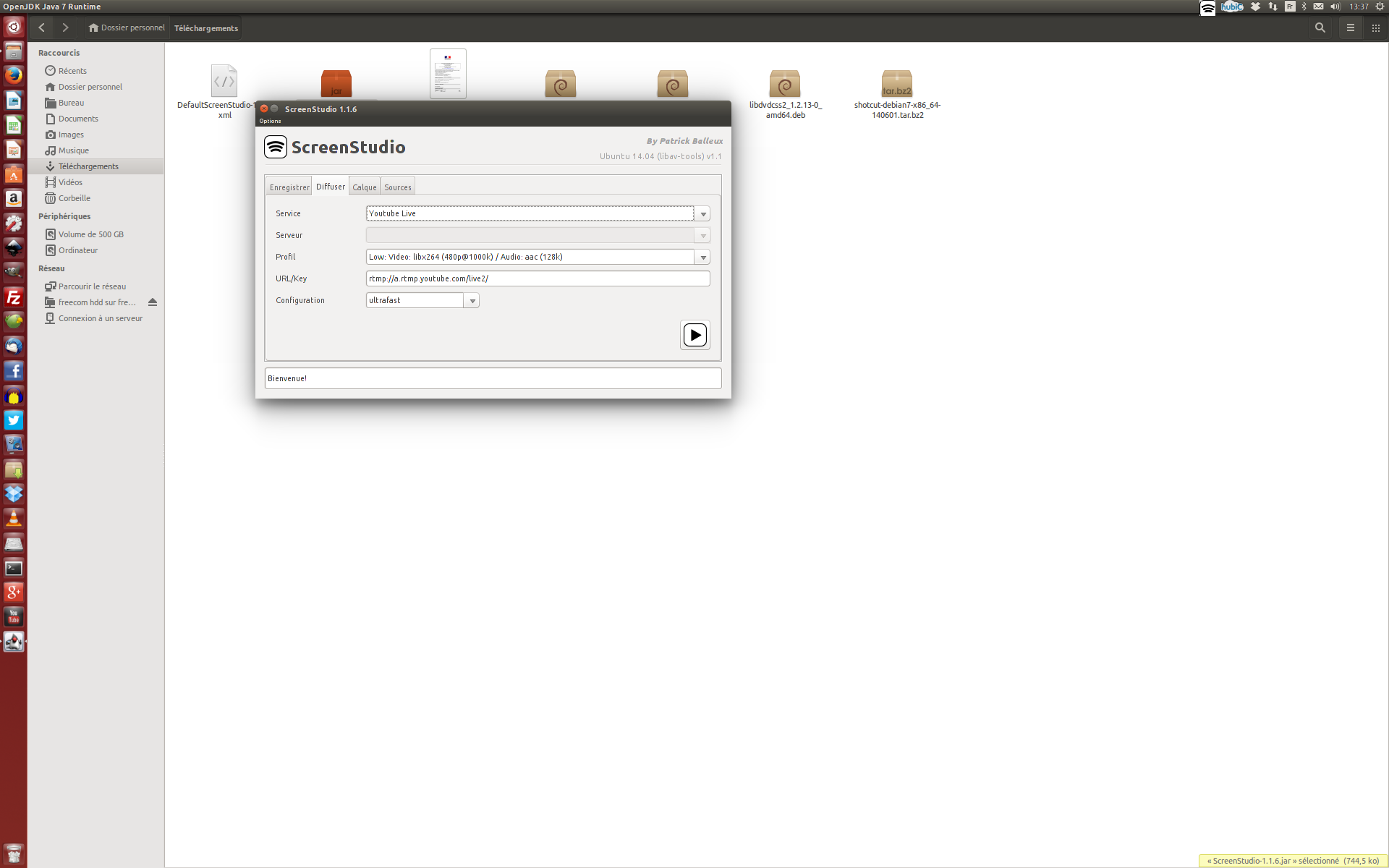Select the DefaultScreenStudio xml file
This screenshot has width=1389, height=868.
pyautogui.click(x=224, y=81)
